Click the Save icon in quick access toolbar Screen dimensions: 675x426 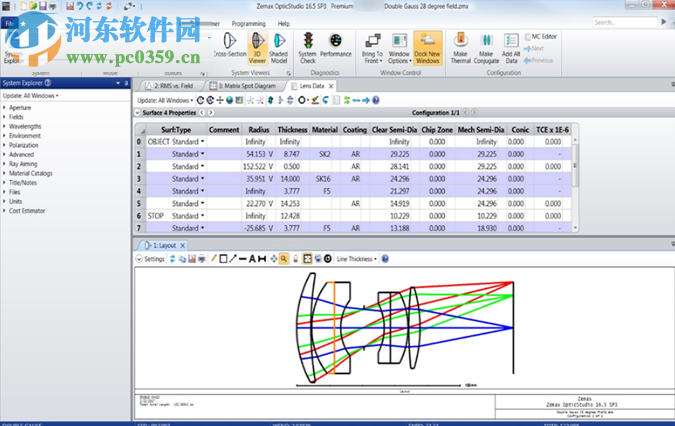(x=43, y=6)
